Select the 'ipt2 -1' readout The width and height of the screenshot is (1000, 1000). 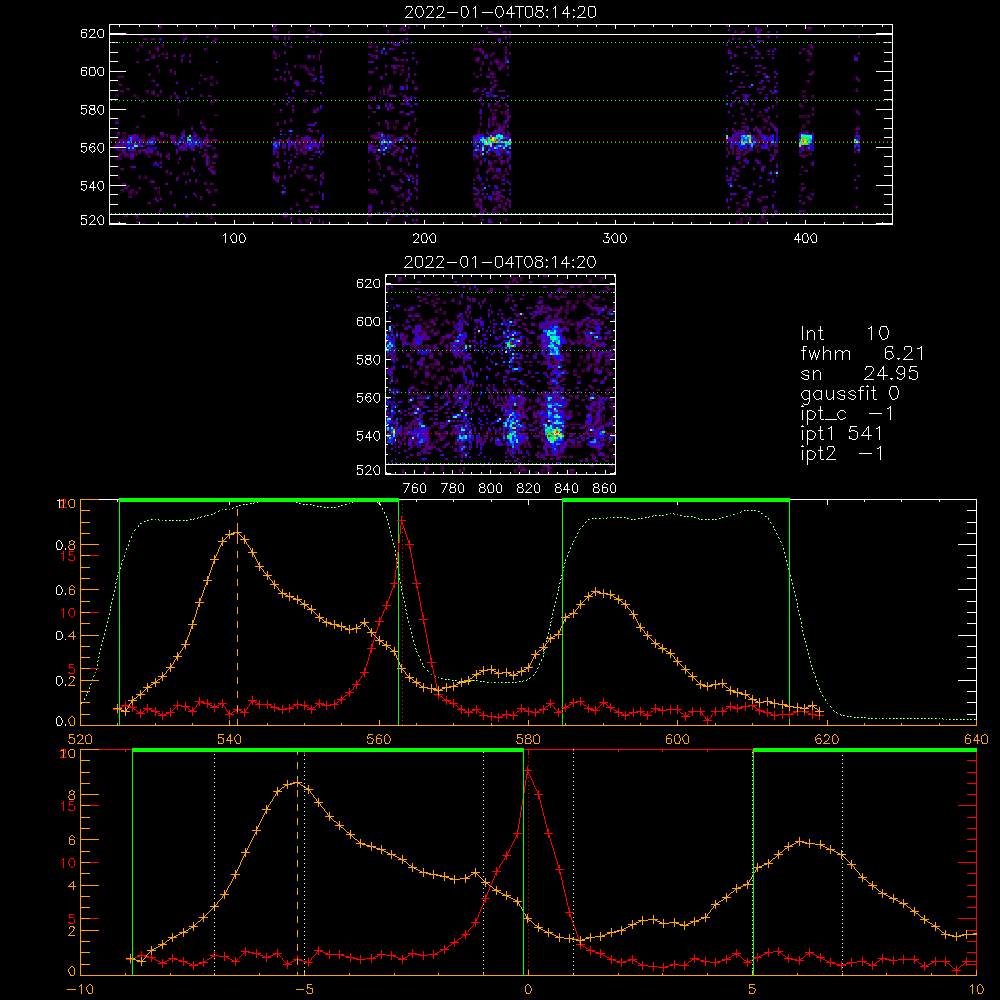point(842,453)
